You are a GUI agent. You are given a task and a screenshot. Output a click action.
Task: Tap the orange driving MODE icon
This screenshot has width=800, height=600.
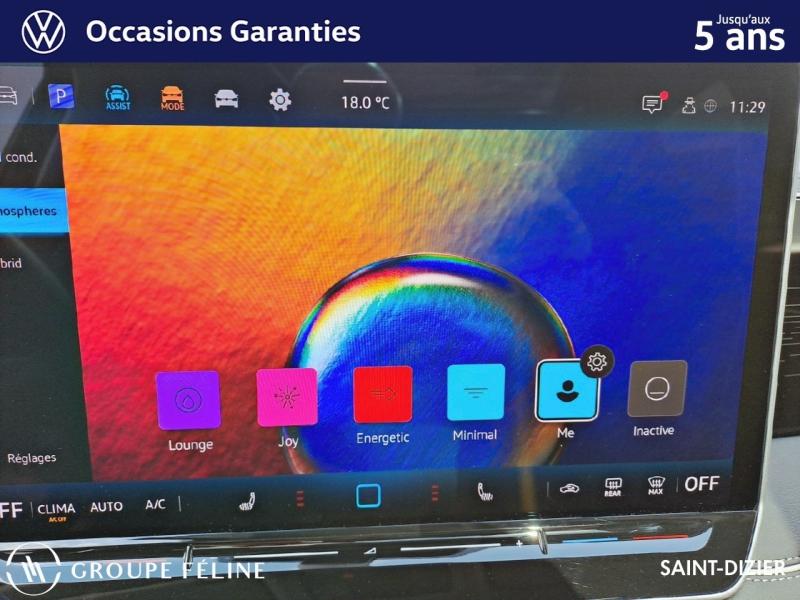[172, 99]
